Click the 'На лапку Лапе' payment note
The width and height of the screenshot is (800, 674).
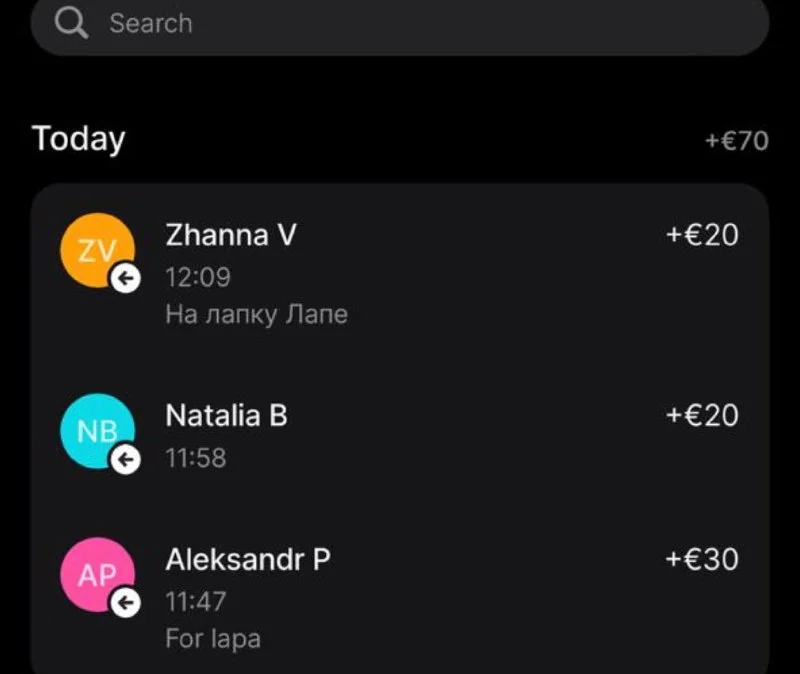click(x=256, y=314)
